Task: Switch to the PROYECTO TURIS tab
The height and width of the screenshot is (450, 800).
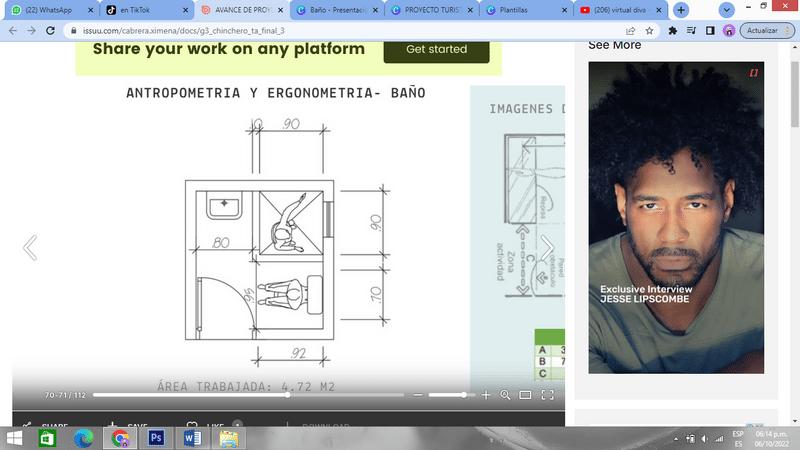Action: [432, 10]
